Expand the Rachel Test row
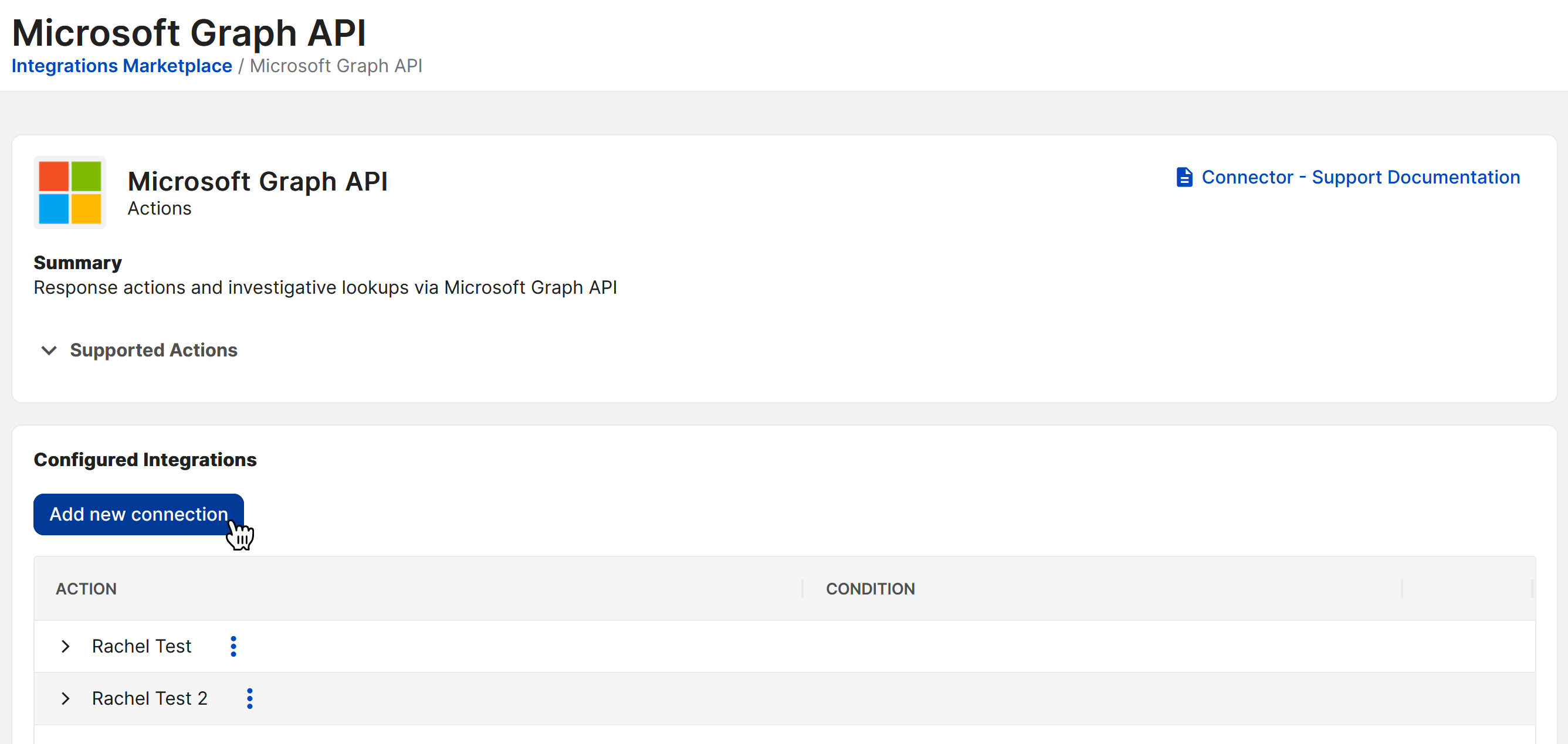This screenshot has width=1568, height=744. (x=66, y=646)
